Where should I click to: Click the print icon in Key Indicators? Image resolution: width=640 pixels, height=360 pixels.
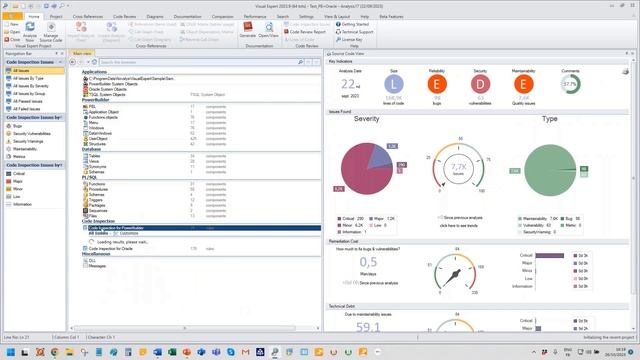tap(625, 72)
